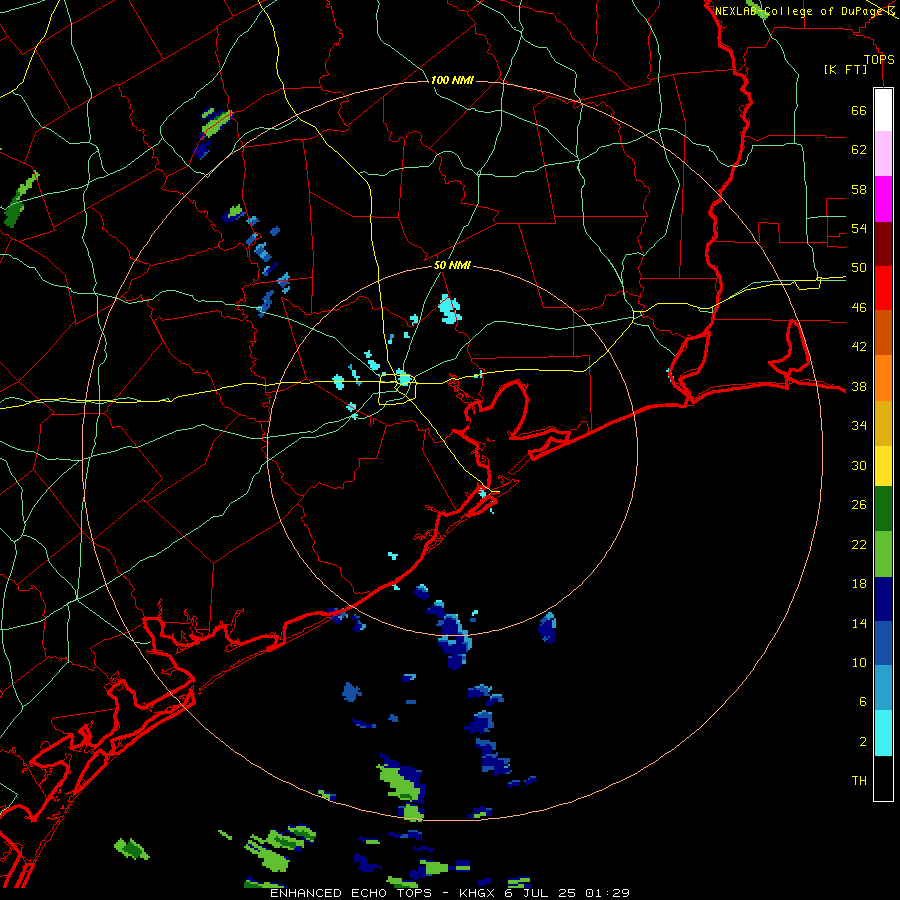
Task: Click the legend value 66
Action: click(x=859, y=111)
